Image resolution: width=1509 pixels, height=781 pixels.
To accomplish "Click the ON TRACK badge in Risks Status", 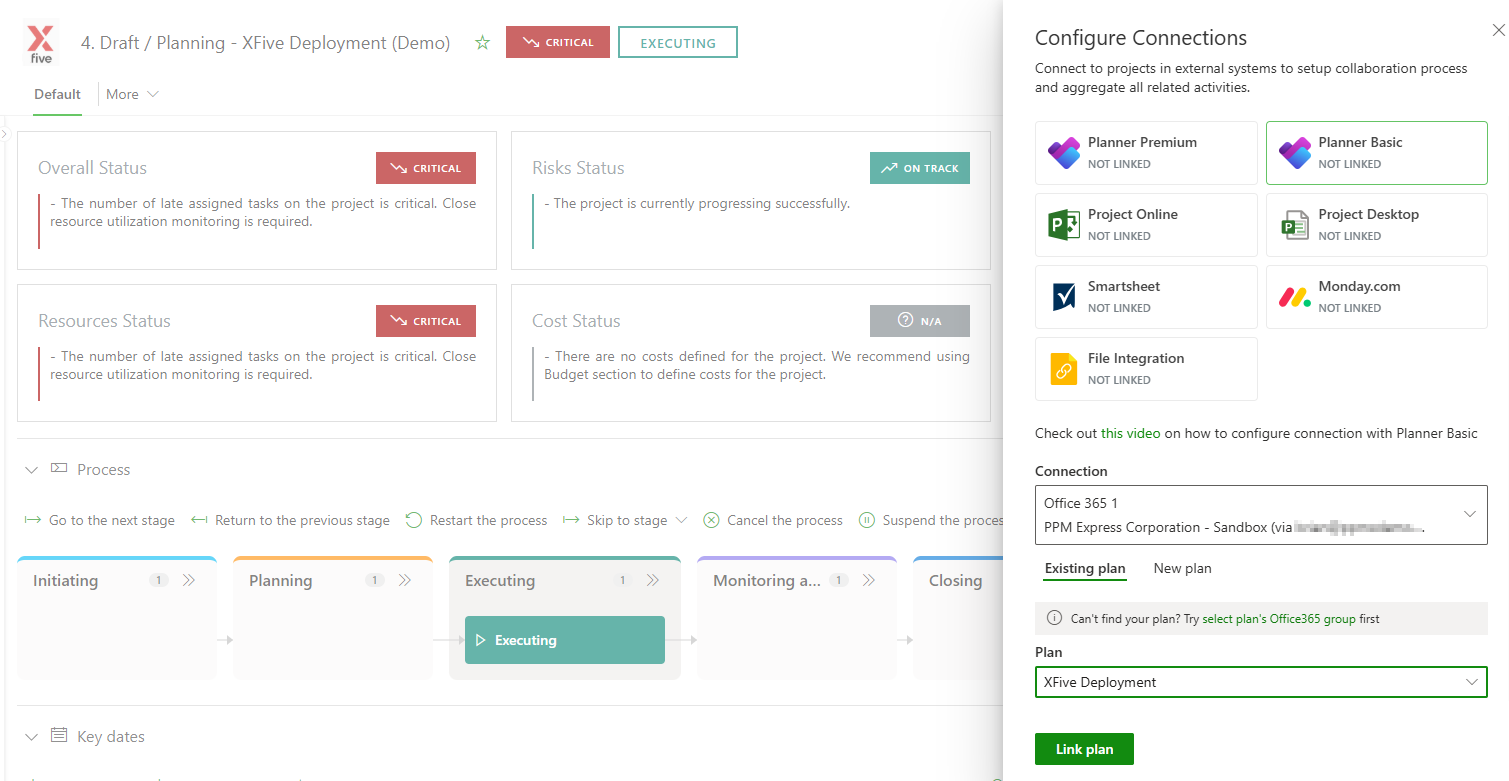I will click(x=920, y=168).
